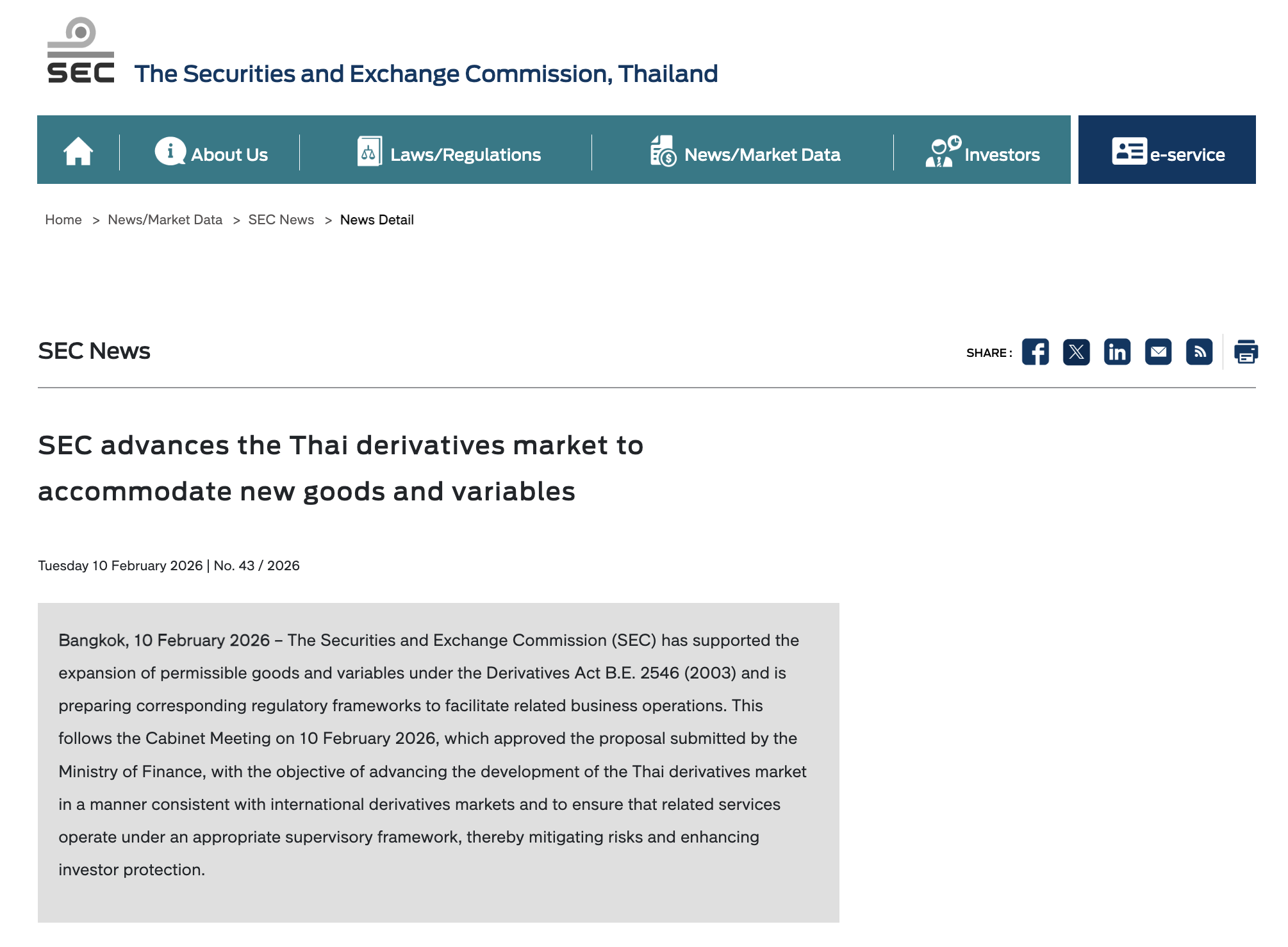Open the e-service ID card icon
This screenshot has width=1288, height=947.
coord(1128,151)
